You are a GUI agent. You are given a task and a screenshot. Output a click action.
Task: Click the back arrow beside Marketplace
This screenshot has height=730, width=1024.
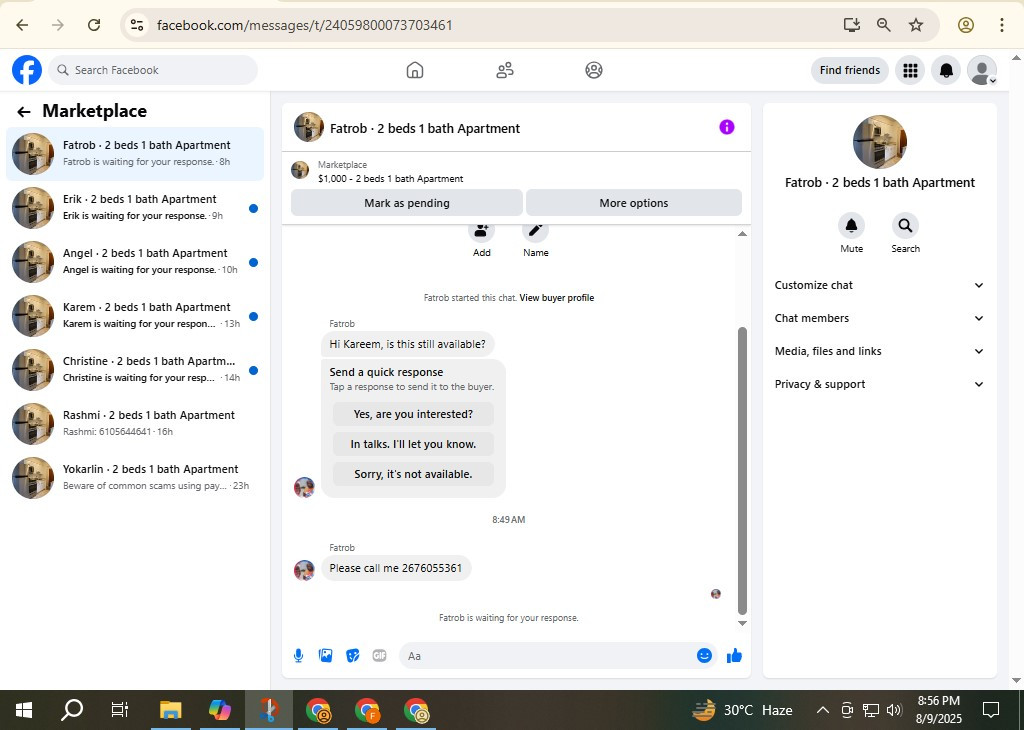(24, 112)
